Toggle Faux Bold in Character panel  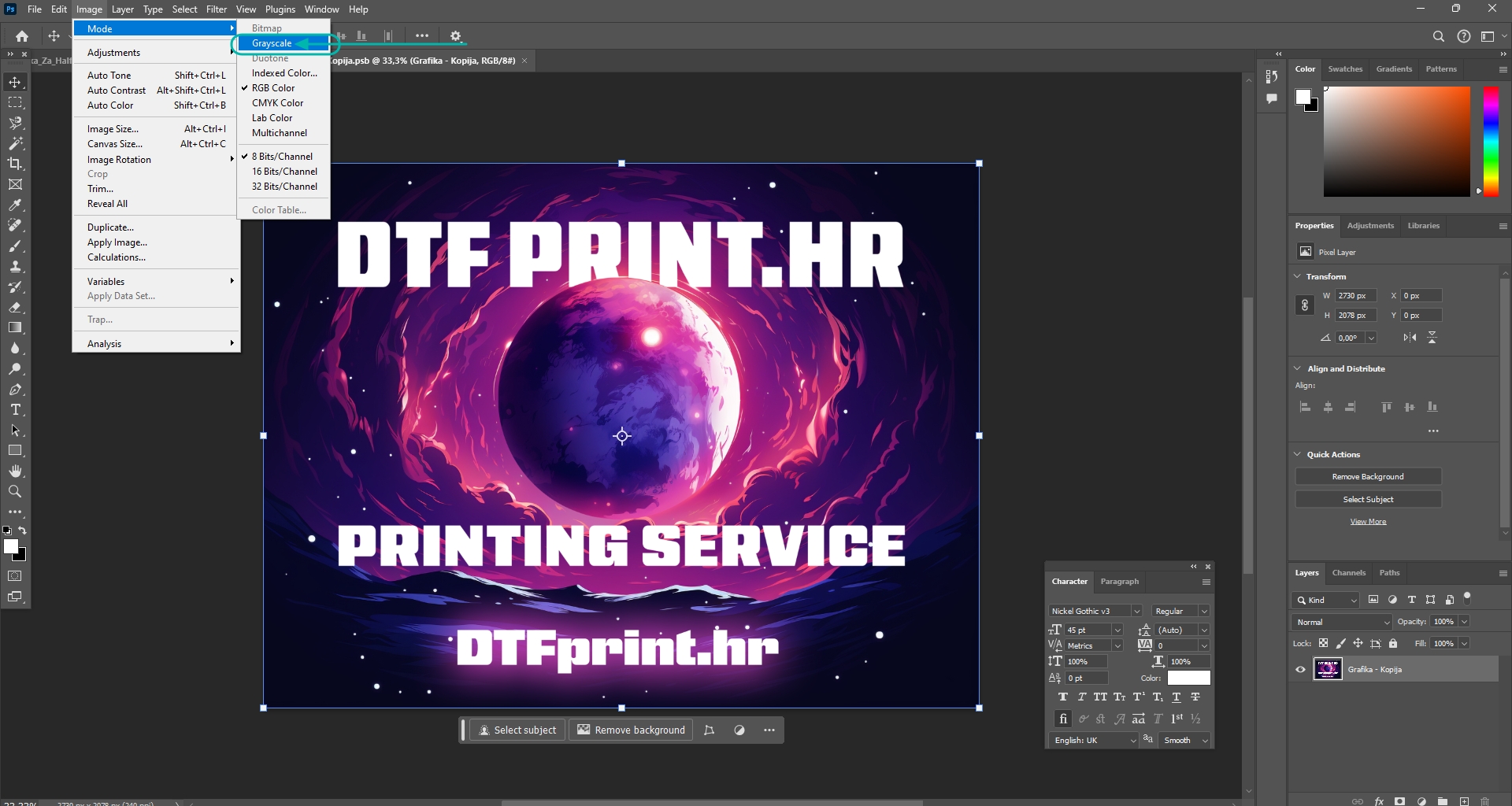coord(1063,697)
